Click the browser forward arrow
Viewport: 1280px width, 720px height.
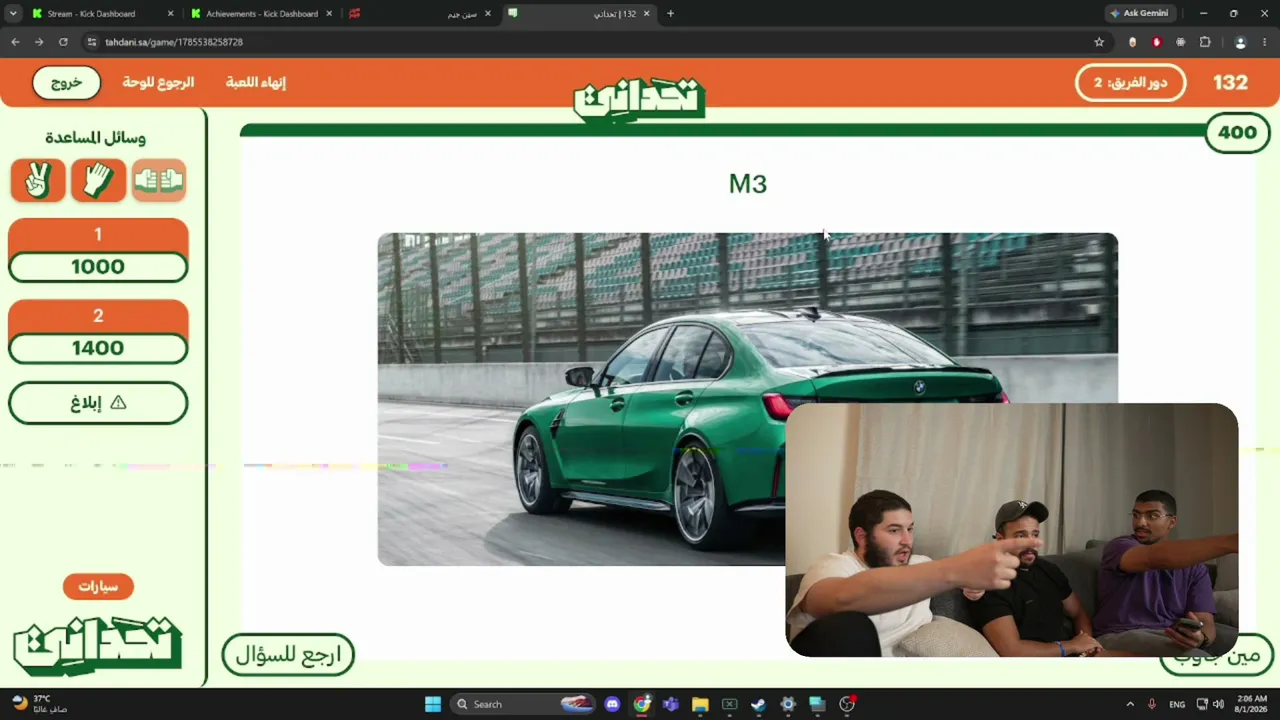pos(39,42)
